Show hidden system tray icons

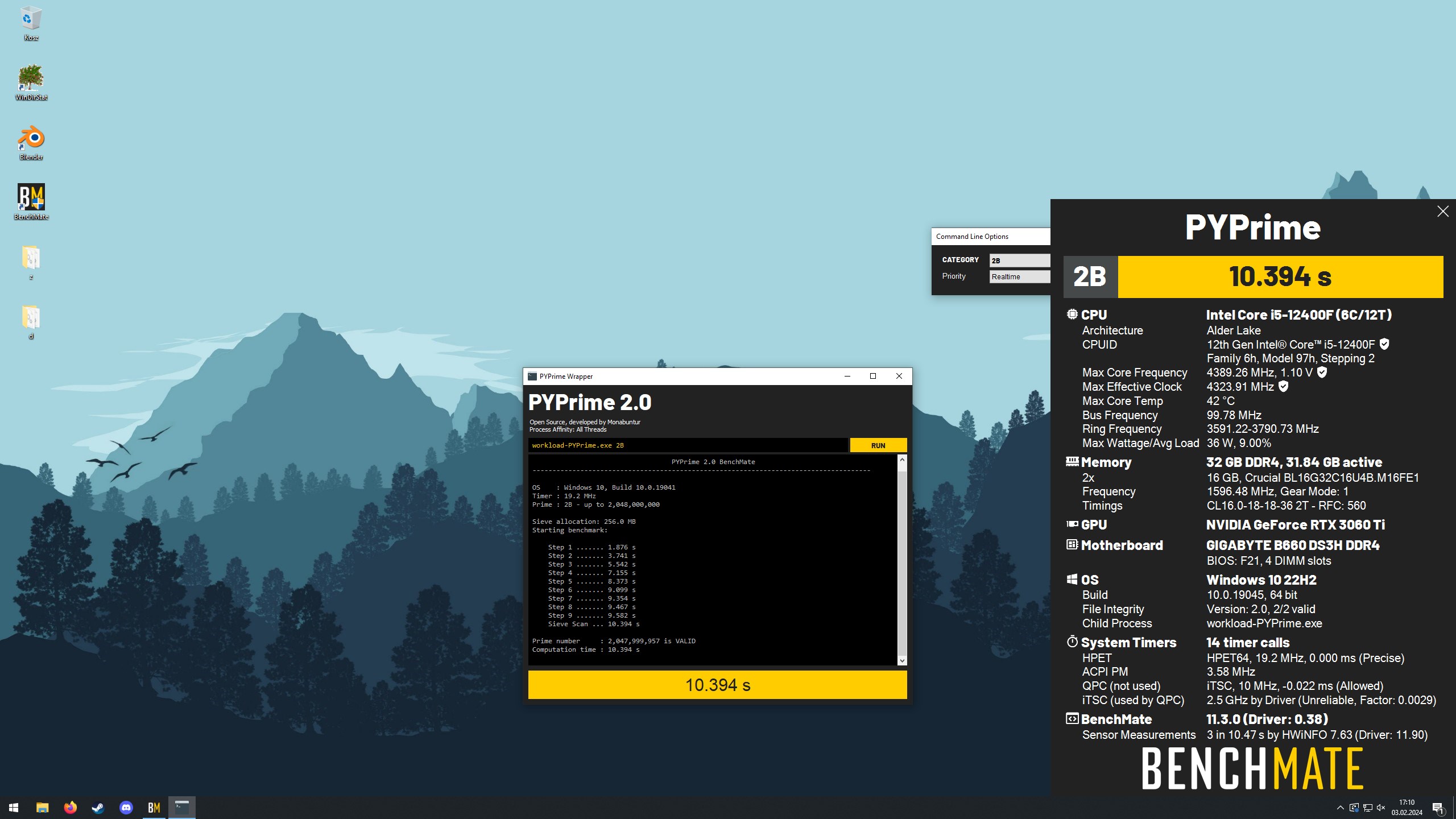click(1340, 808)
